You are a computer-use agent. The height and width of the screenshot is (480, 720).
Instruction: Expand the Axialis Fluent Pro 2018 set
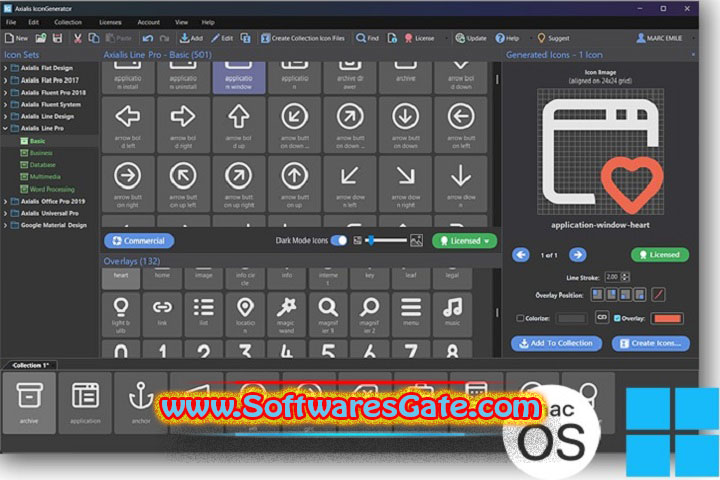point(6,92)
